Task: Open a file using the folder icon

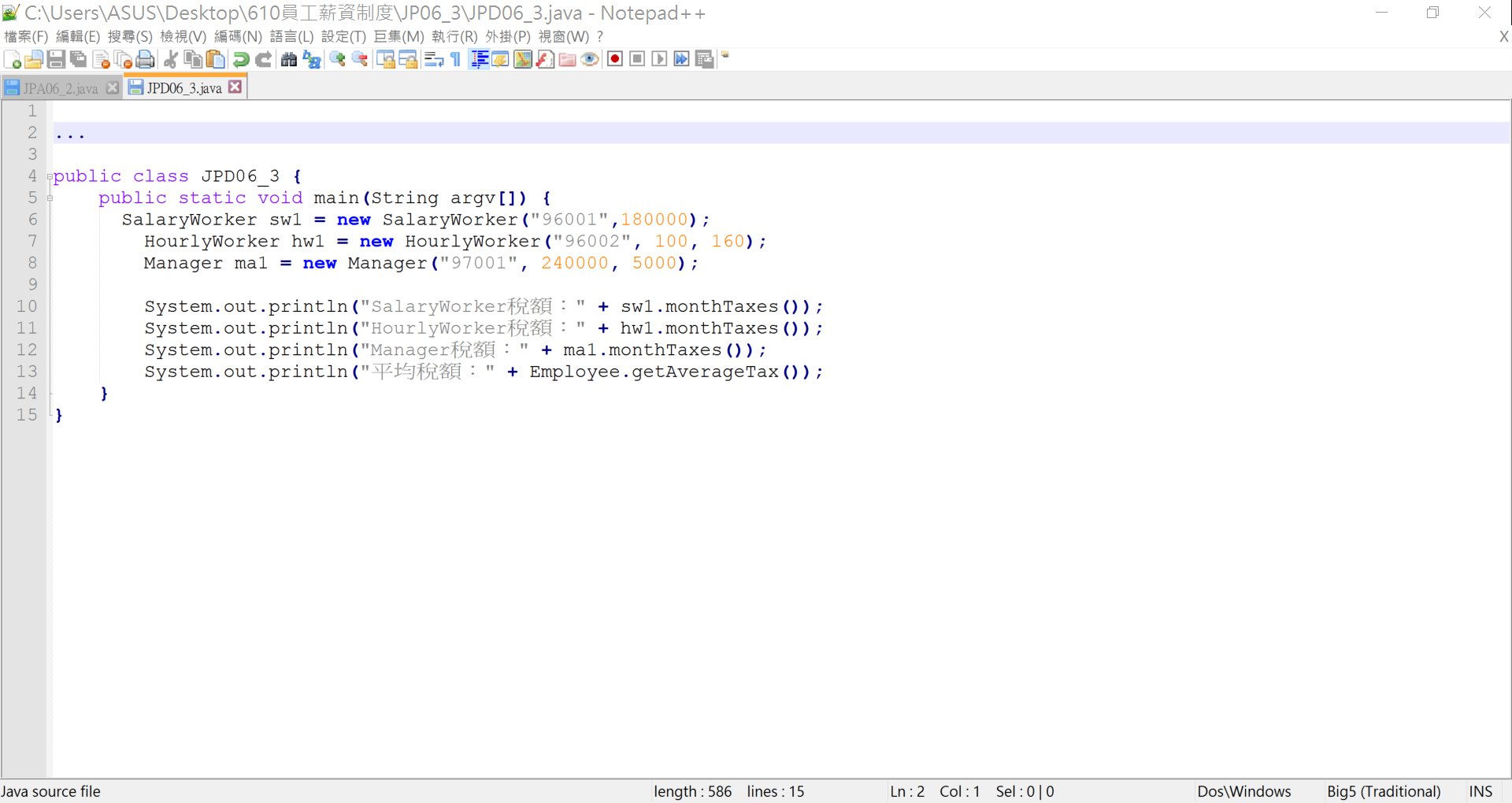Action: [34, 60]
